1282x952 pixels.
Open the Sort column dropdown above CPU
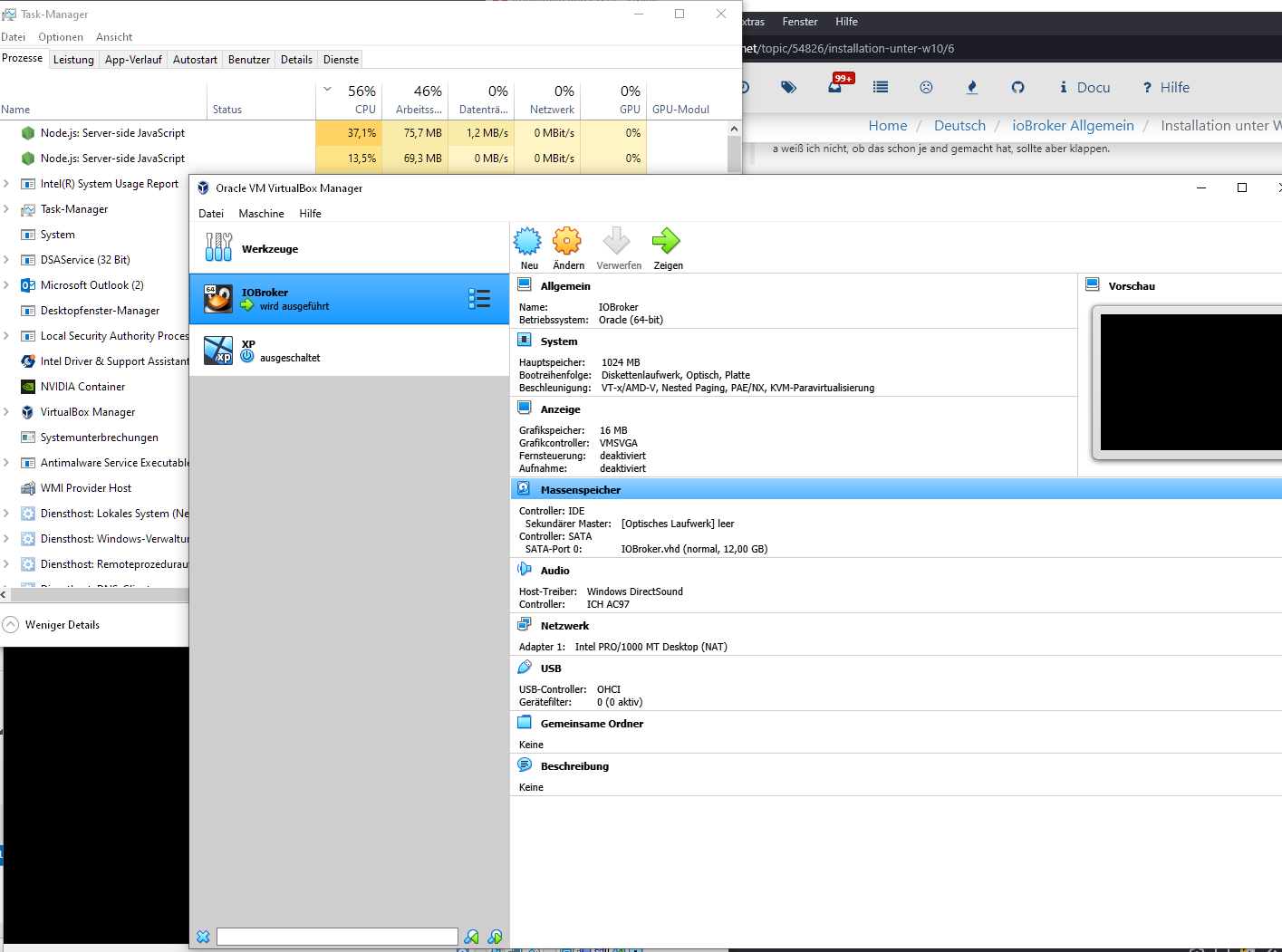[x=327, y=89]
